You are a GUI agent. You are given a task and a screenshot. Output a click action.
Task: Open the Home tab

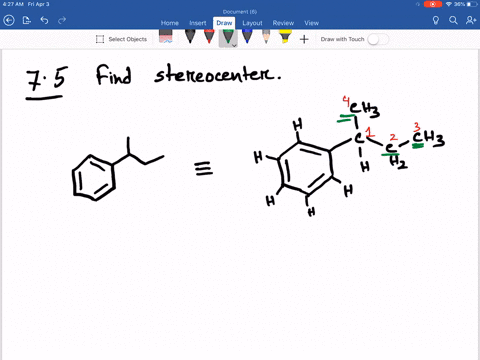point(170,23)
